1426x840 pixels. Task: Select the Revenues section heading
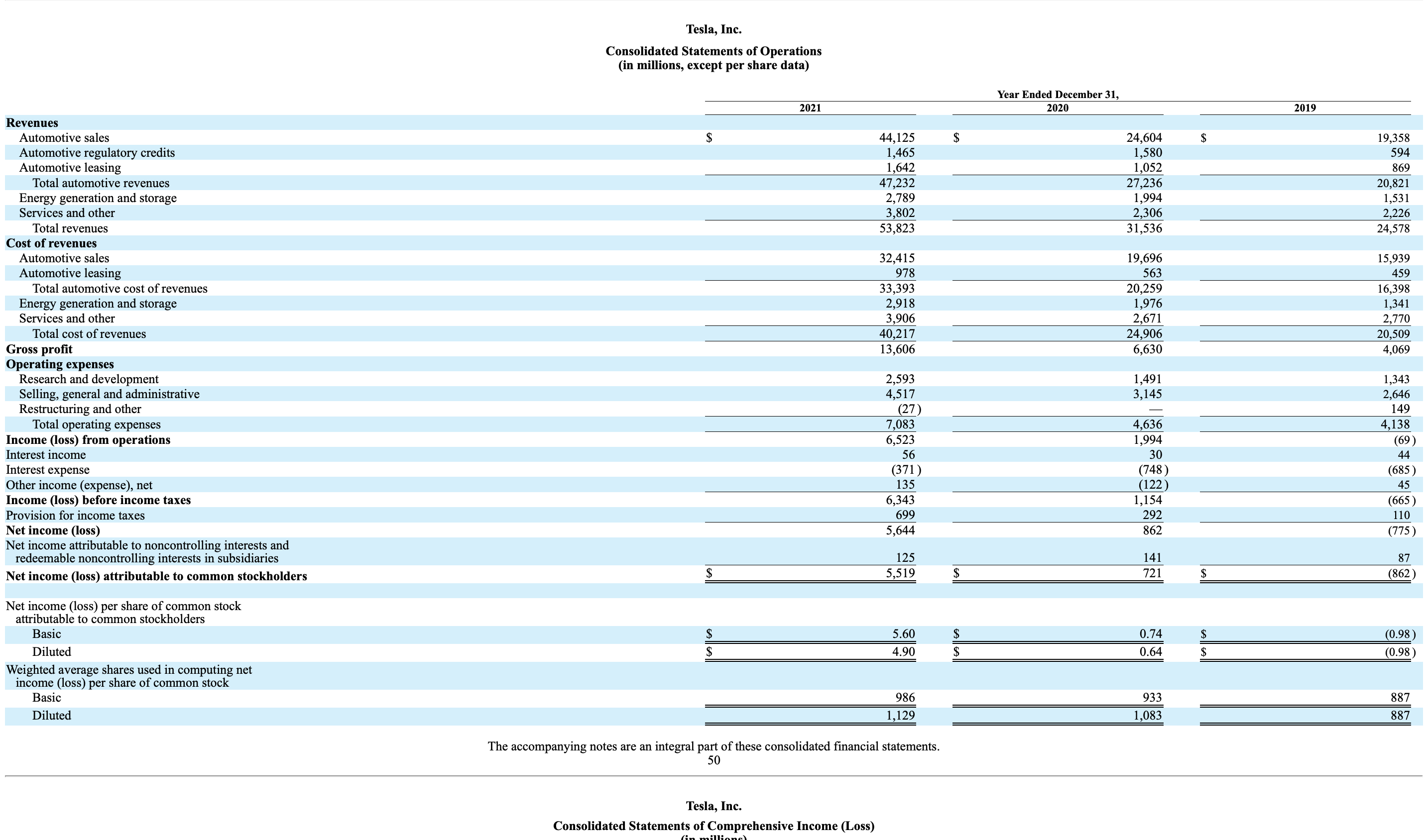pyautogui.click(x=32, y=123)
